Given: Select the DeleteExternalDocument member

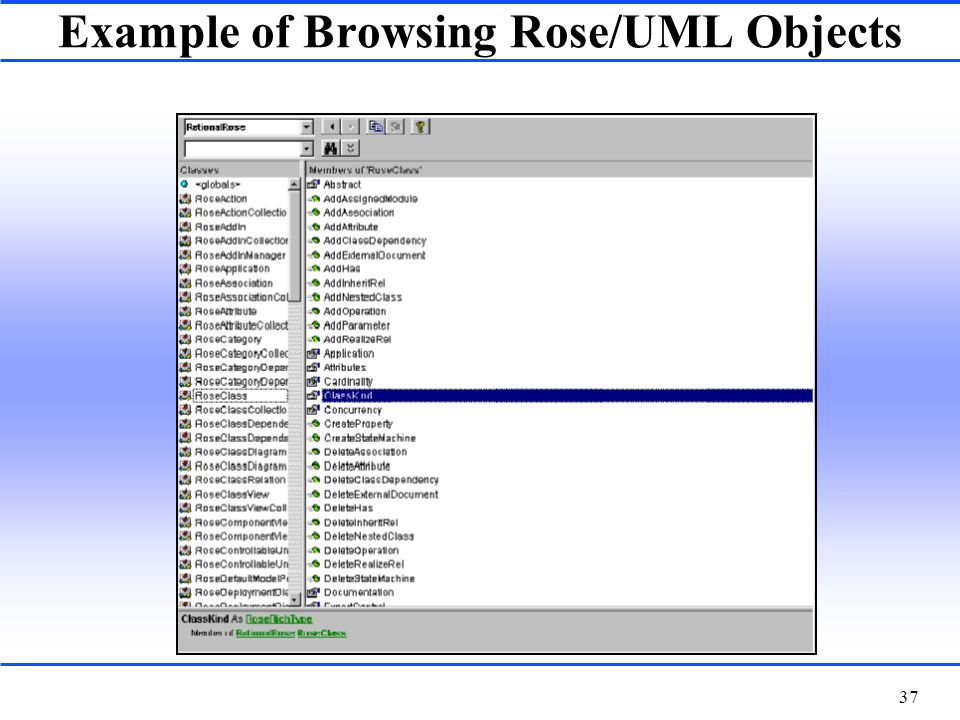Looking at the screenshot, I should (381, 495).
